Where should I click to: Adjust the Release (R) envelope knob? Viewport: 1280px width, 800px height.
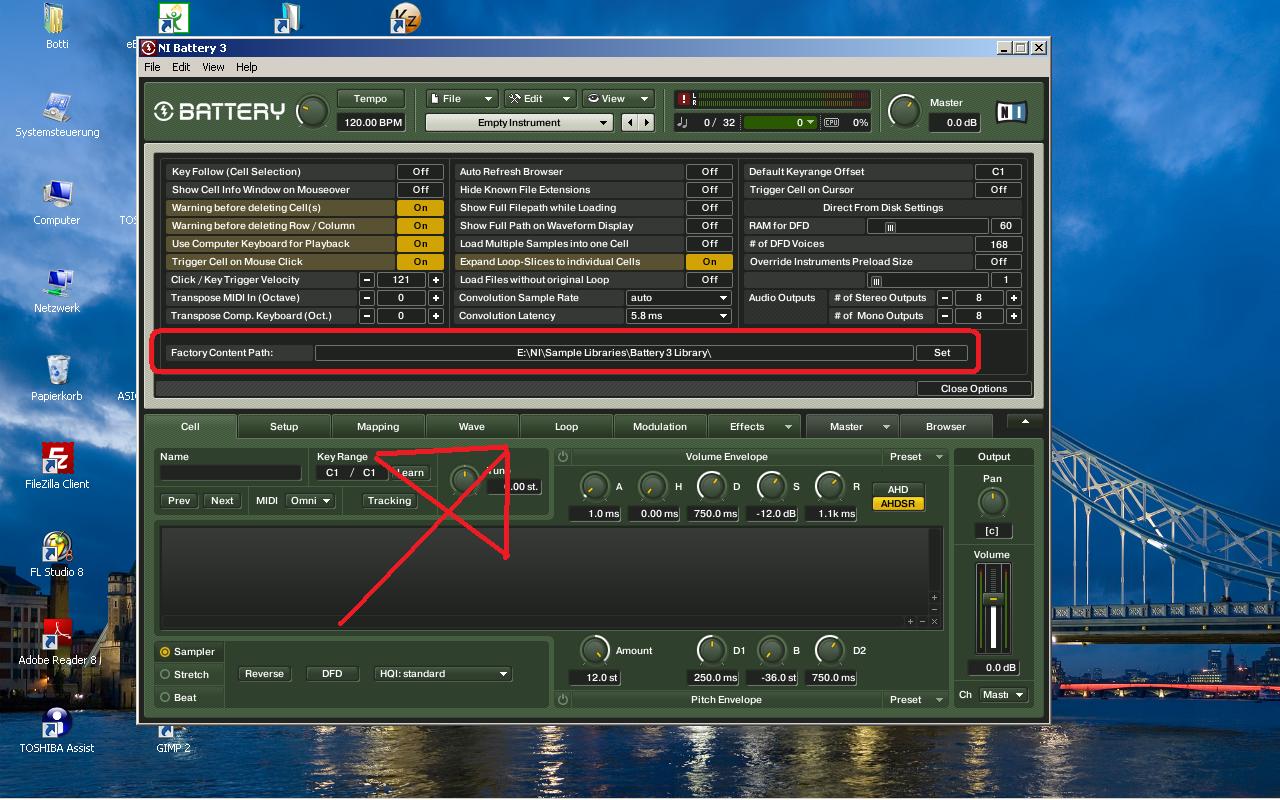[x=830, y=487]
